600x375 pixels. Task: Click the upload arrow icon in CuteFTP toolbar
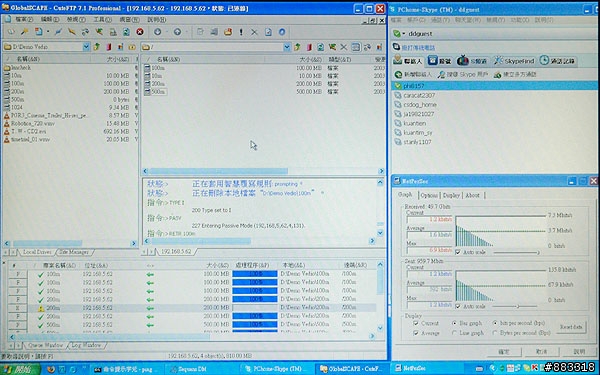point(177,32)
